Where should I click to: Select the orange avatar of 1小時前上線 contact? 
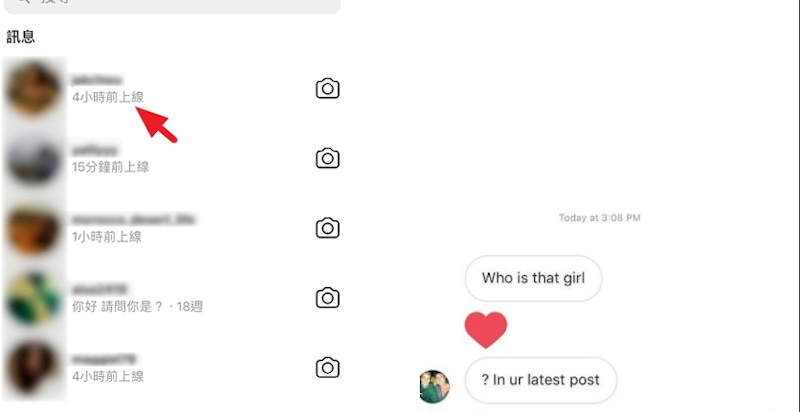tap(34, 228)
